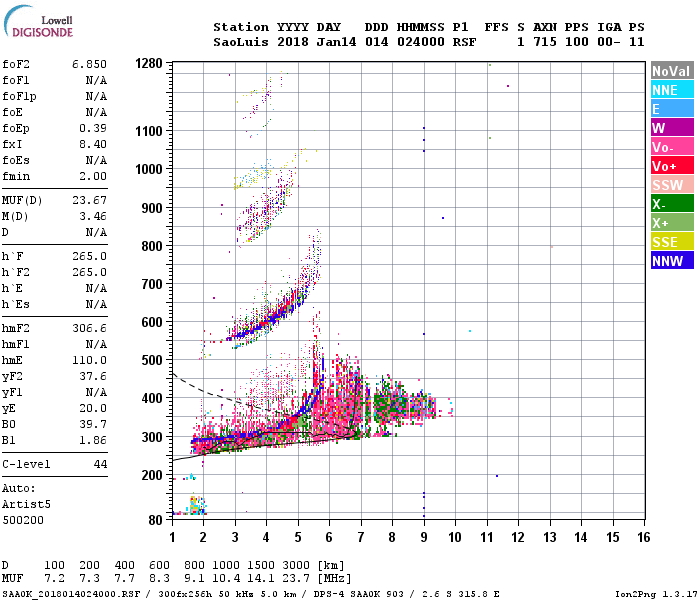Click the 500 height axis label
This screenshot has width=700, height=600.
[x=152, y=360]
